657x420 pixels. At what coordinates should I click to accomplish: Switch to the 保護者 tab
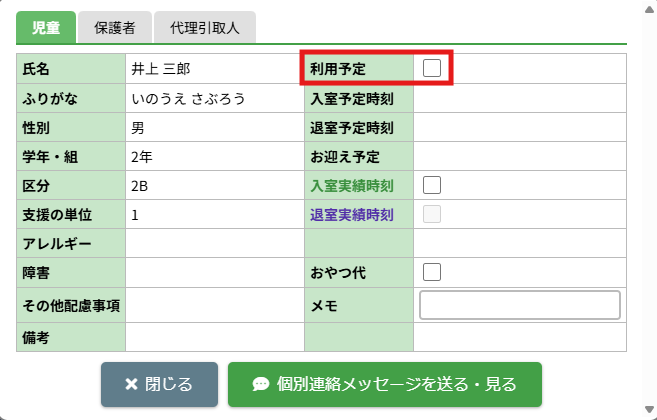click(x=115, y=28)
